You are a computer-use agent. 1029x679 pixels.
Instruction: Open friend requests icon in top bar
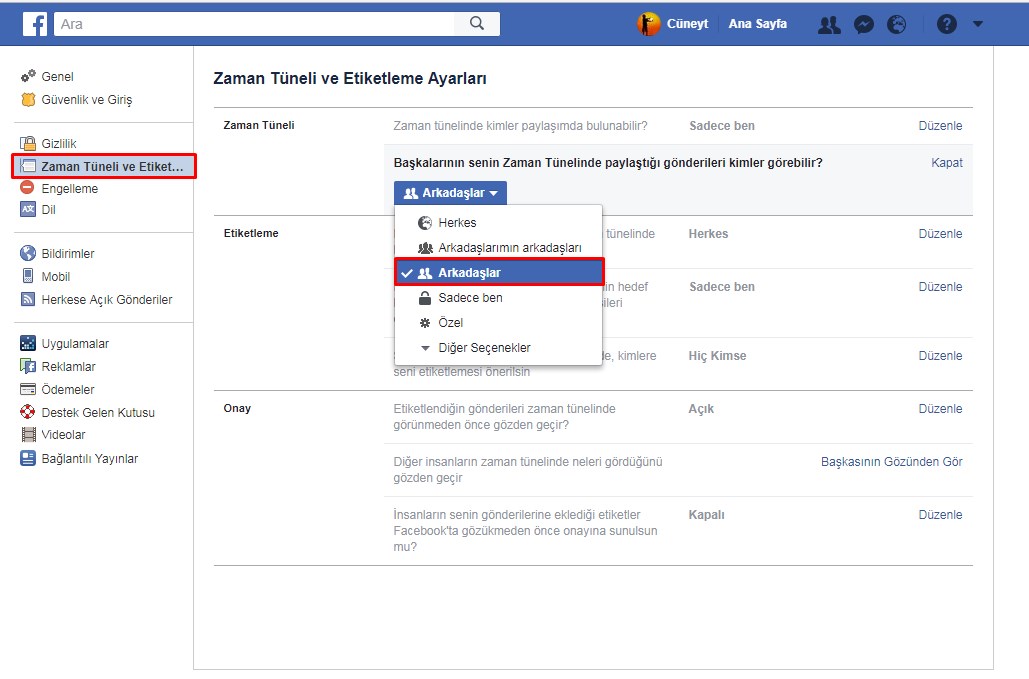[x=829, y=25]
